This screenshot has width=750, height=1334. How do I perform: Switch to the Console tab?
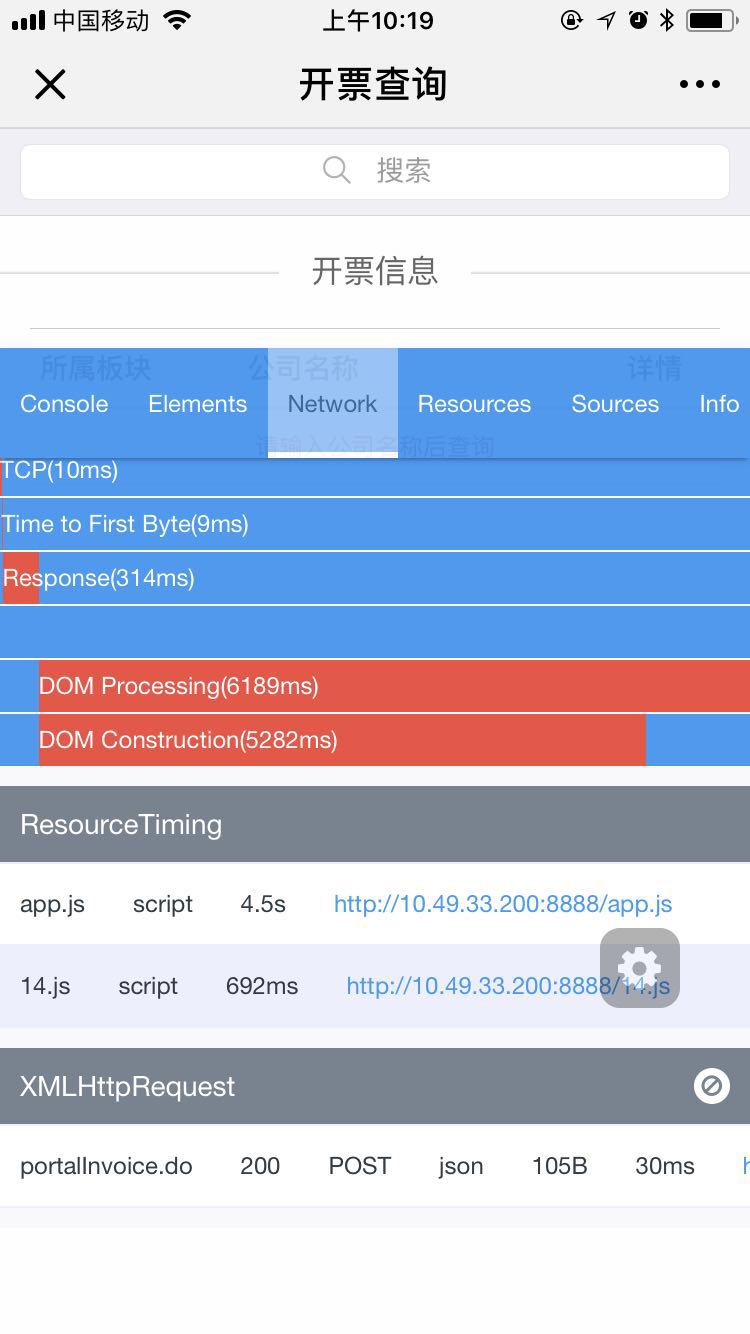click(x=64, y=404)
